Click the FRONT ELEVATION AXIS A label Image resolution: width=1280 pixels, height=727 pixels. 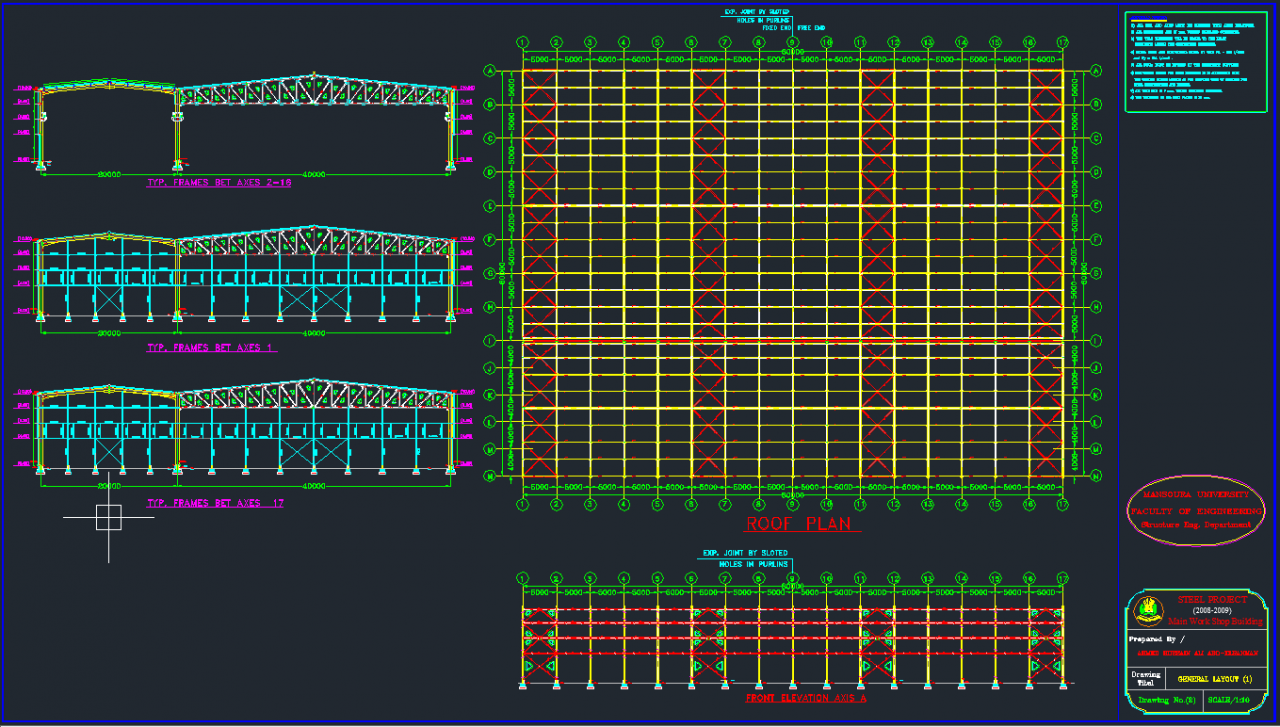point(806,698)
